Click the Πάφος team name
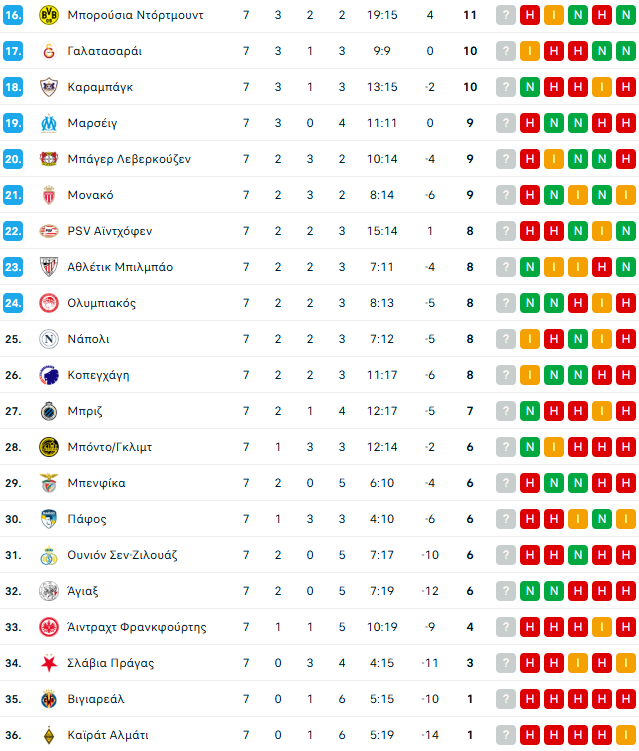 click(87, 519)
